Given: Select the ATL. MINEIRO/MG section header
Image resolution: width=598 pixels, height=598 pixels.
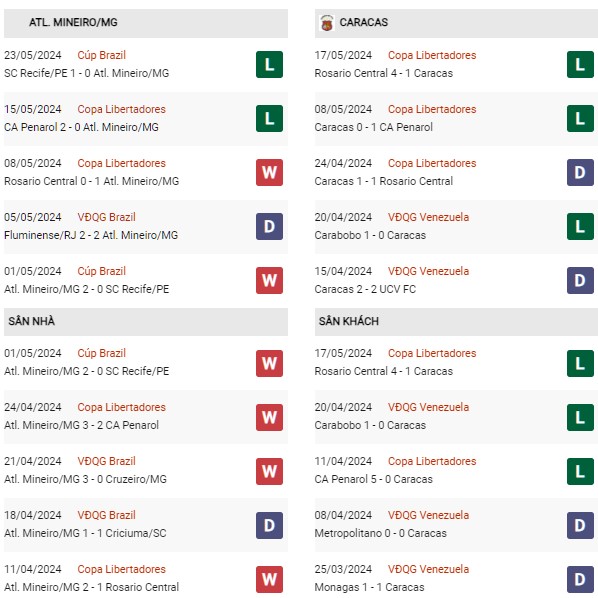Looking at the screenshot, I should click(146, 23).
